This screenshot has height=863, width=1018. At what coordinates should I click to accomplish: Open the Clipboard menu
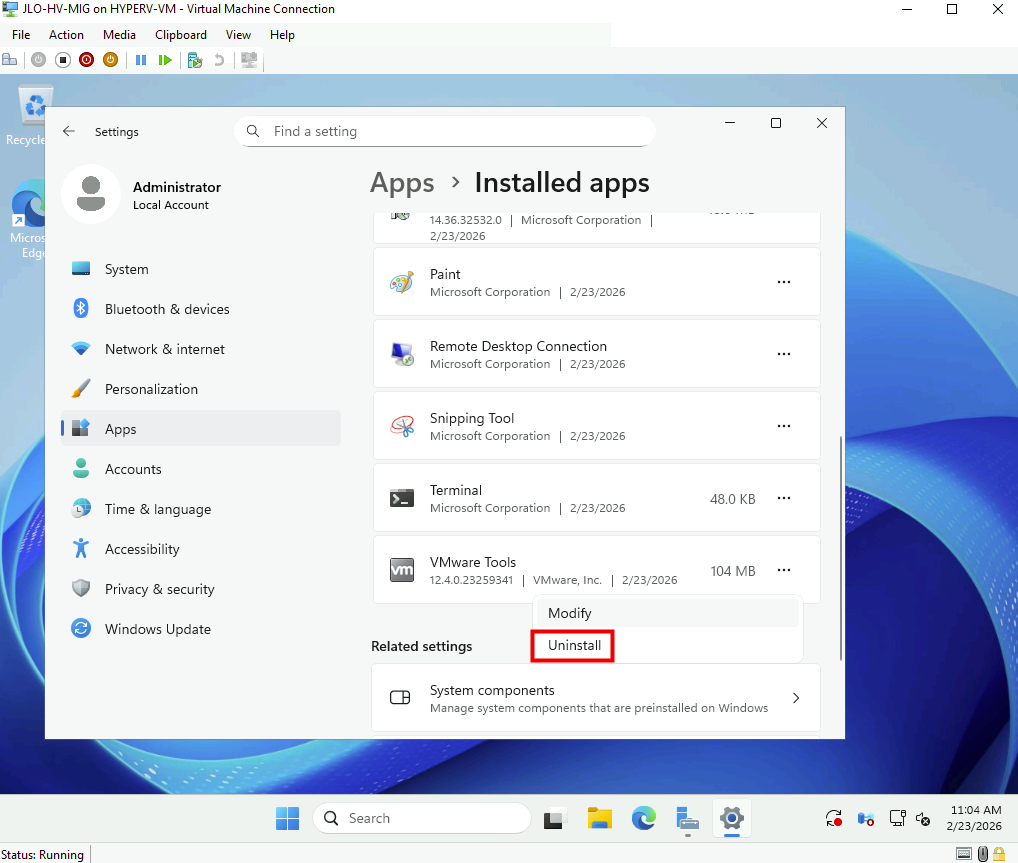[x=180, y=34]
